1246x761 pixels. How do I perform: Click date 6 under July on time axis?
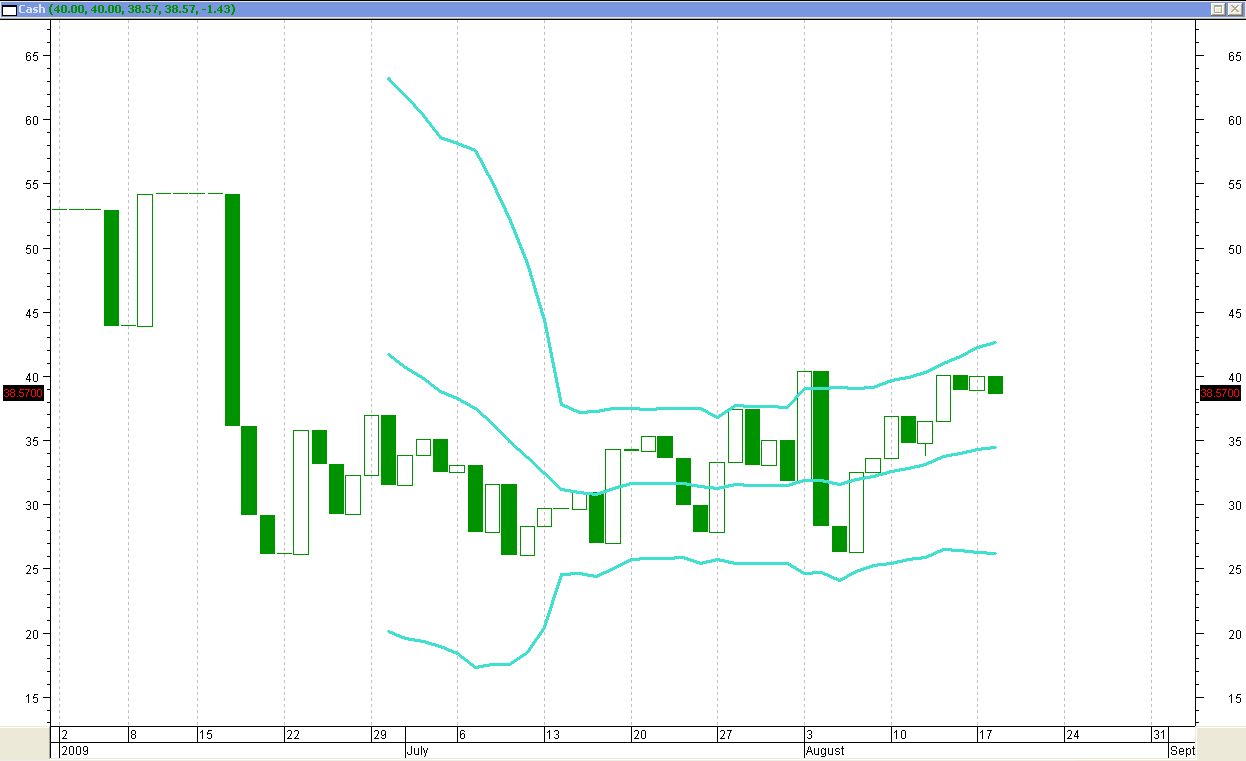pyautogui.click(x=462, y=734)
